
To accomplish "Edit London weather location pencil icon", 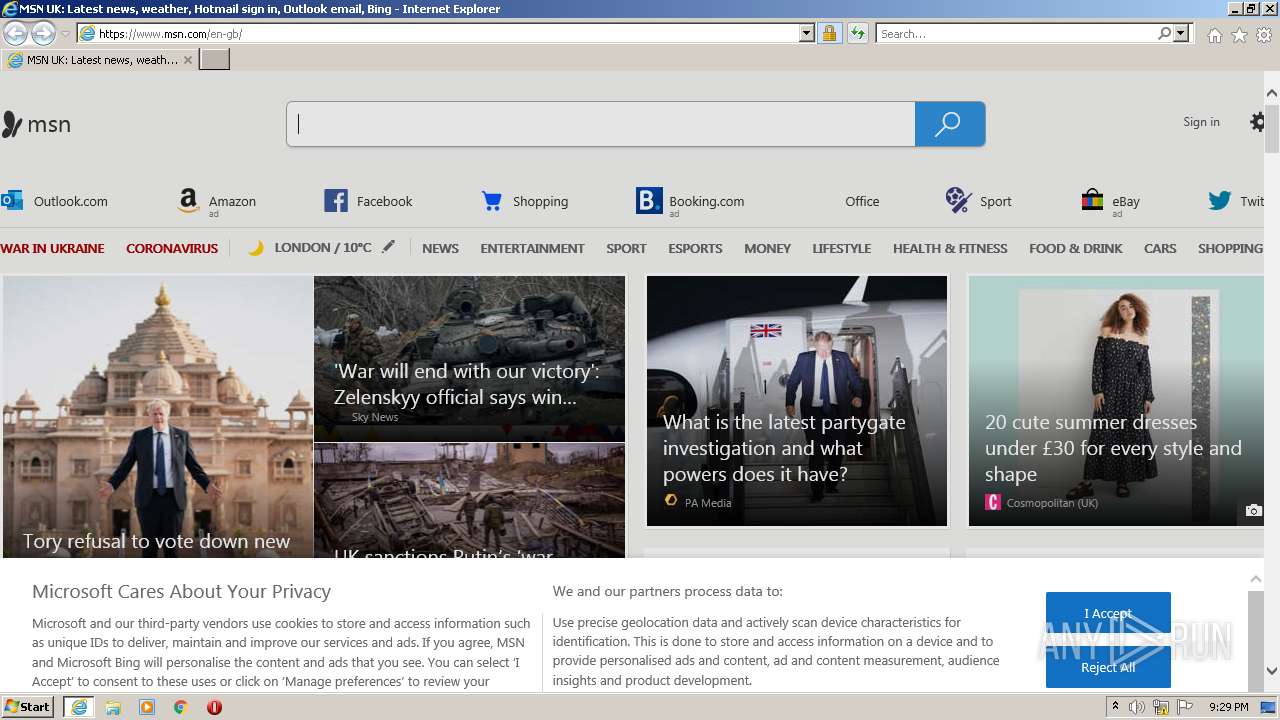I will point(388,247).
